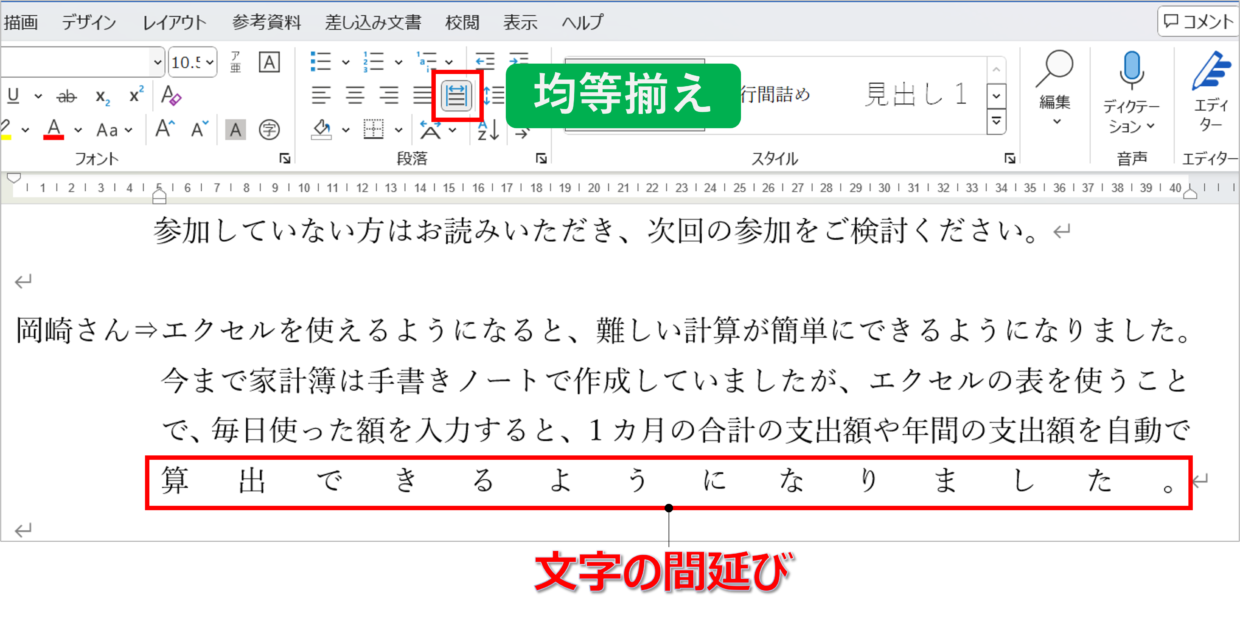This screenshot has width=1240, height=622.
Task: Center-align the paragraph text
Action: point(355,96)
